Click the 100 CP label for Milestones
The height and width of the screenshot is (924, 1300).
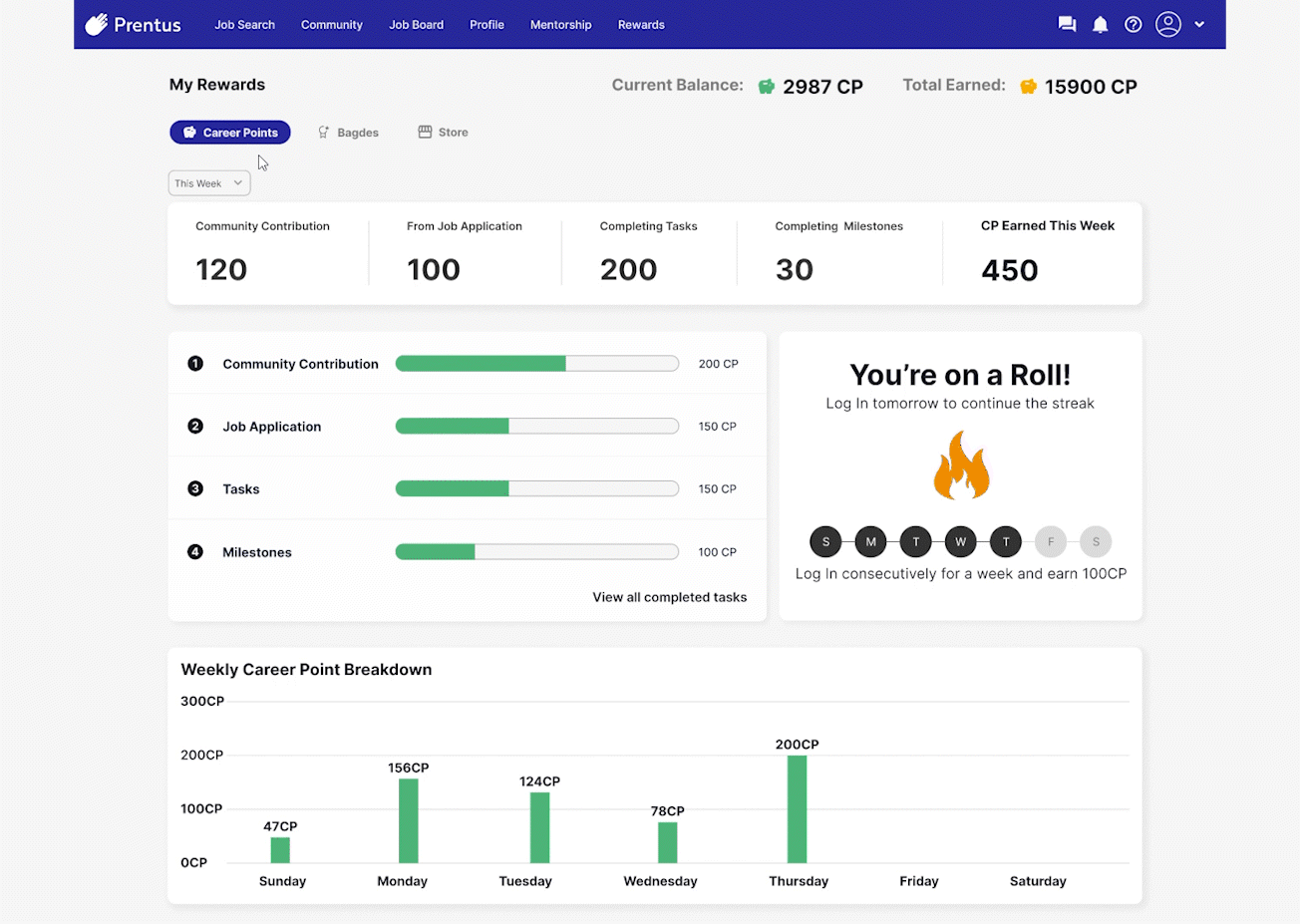(718, 552)
